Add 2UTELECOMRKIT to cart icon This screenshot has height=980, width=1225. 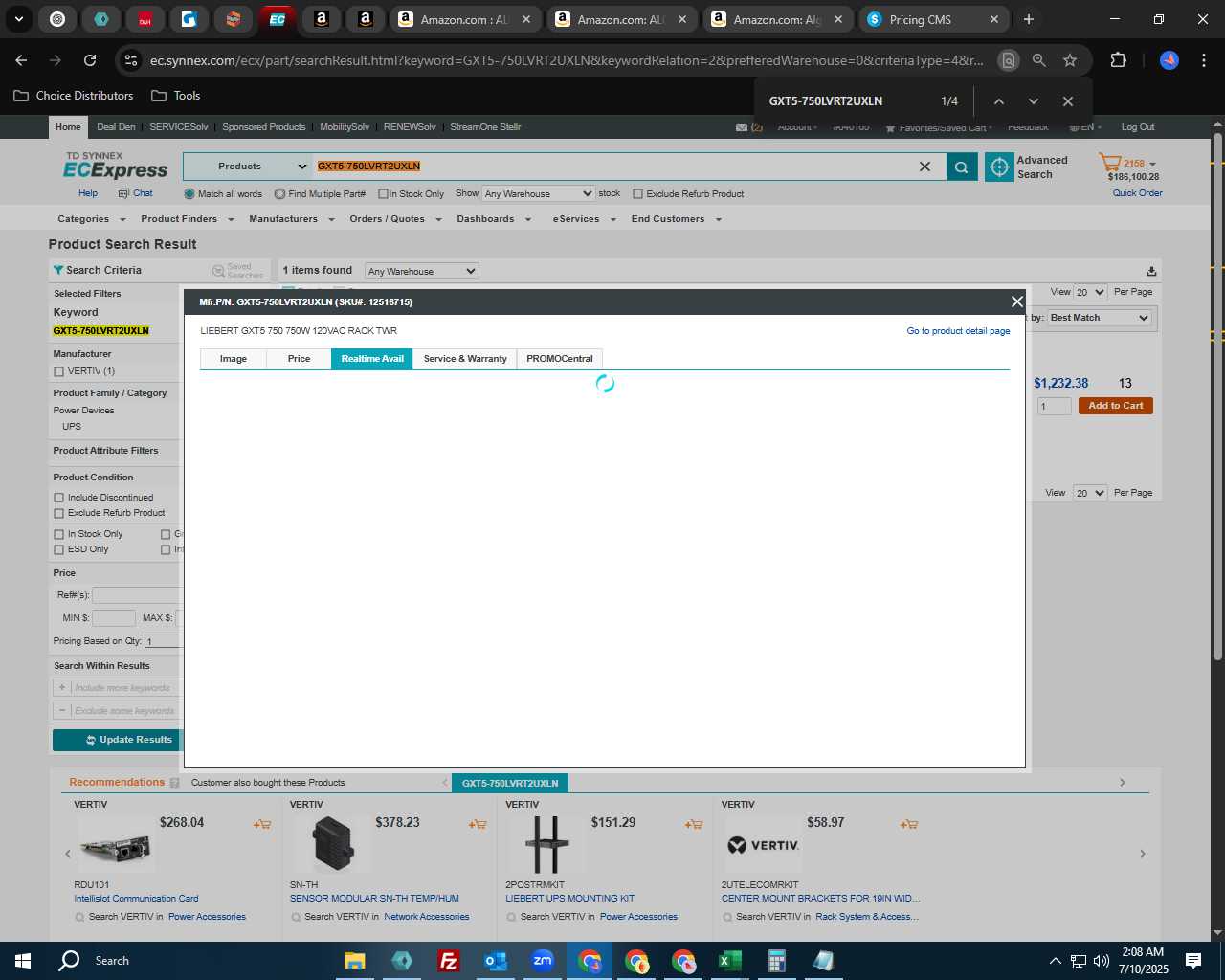[909, 824]
